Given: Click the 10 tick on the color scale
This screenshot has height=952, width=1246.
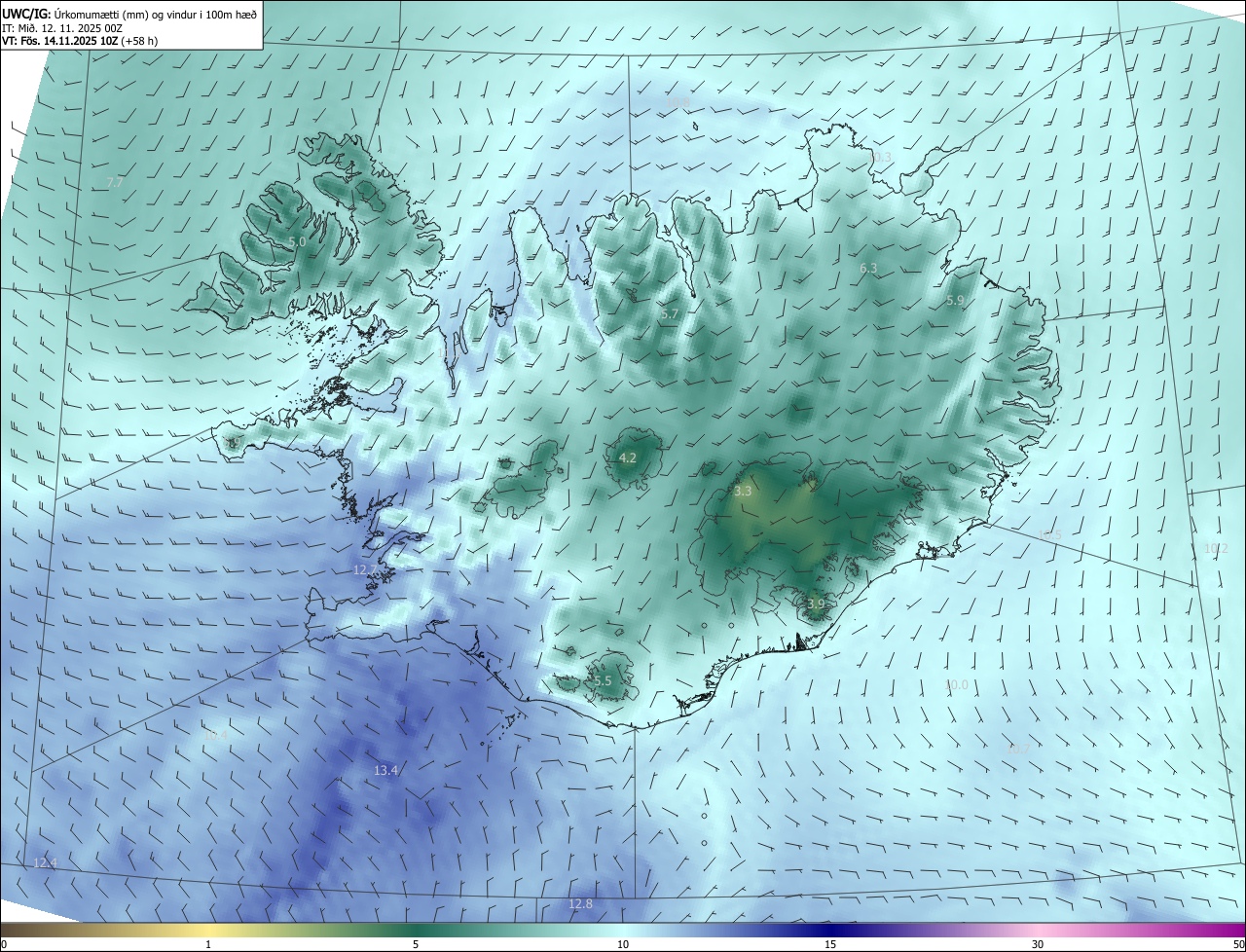Looking at the screenshot, I should (x=623, y=944).
